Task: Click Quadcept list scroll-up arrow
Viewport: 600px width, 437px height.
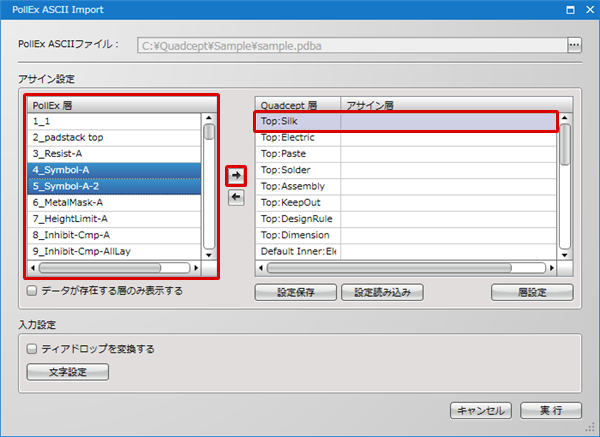Action: coord(564,118)
